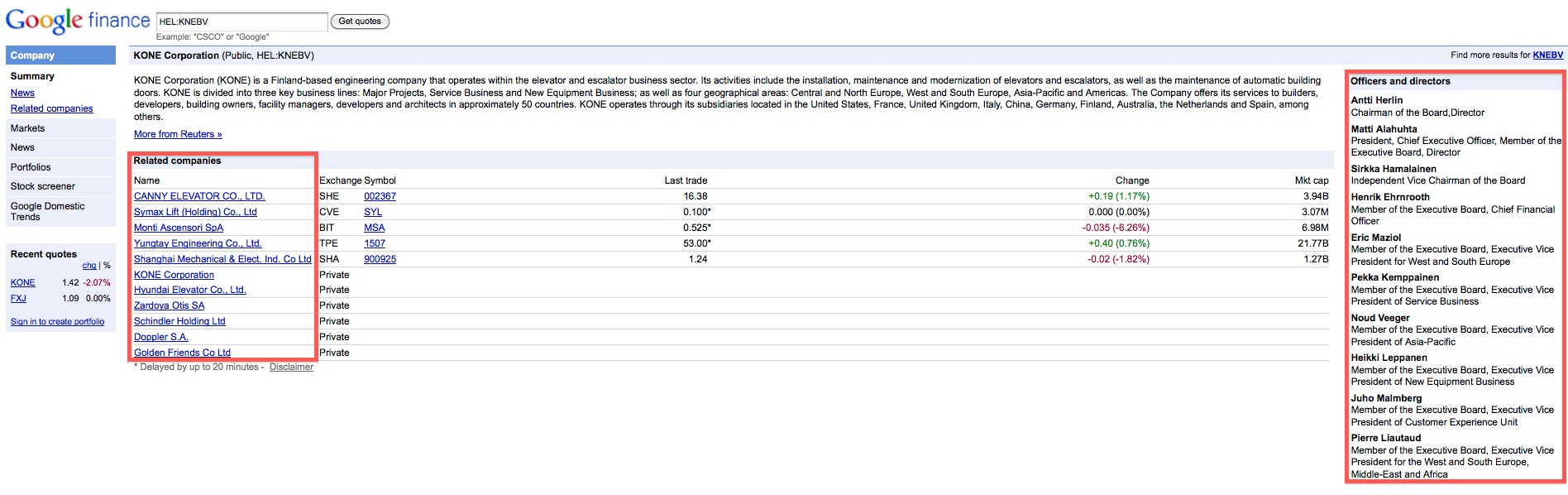Click the Change column header
The height and width of the screenshot is (495, 1568).
(1132, 180)
